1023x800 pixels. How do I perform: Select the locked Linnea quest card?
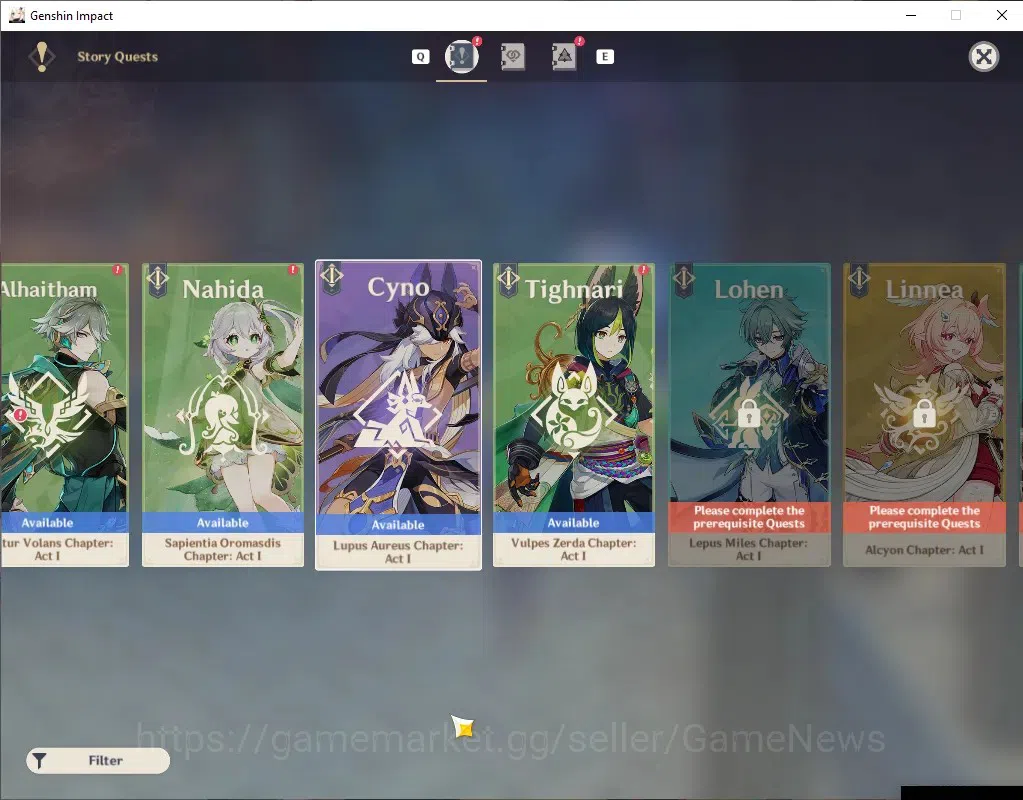coord(924,415)
